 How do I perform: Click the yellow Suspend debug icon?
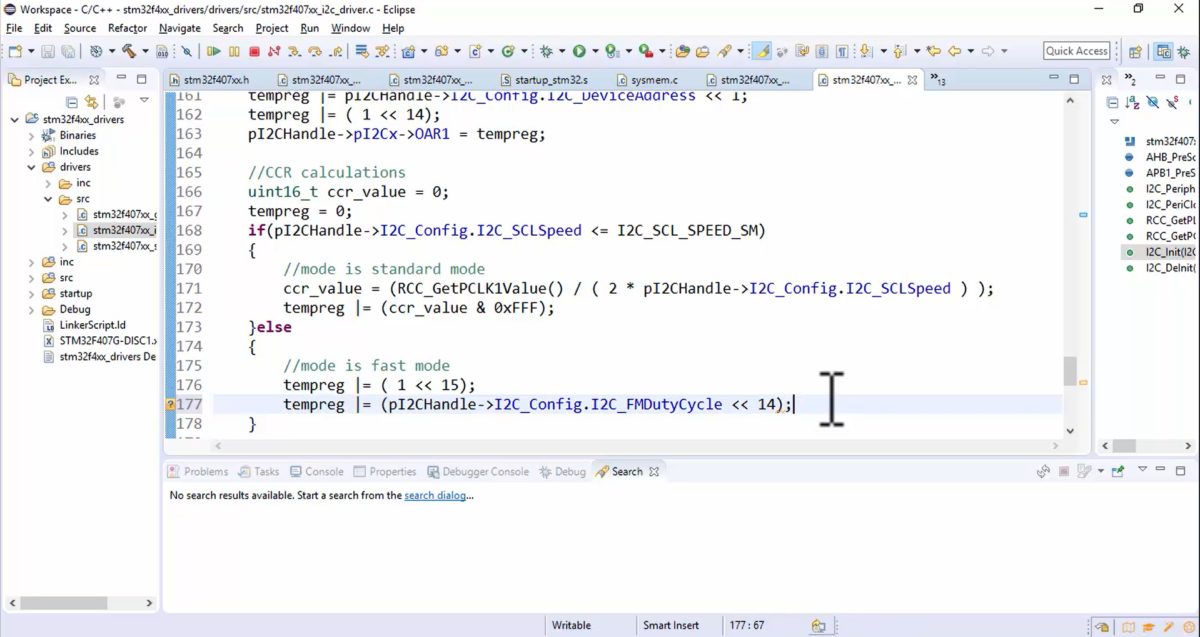pyautogui.click(x=234, y=51)
